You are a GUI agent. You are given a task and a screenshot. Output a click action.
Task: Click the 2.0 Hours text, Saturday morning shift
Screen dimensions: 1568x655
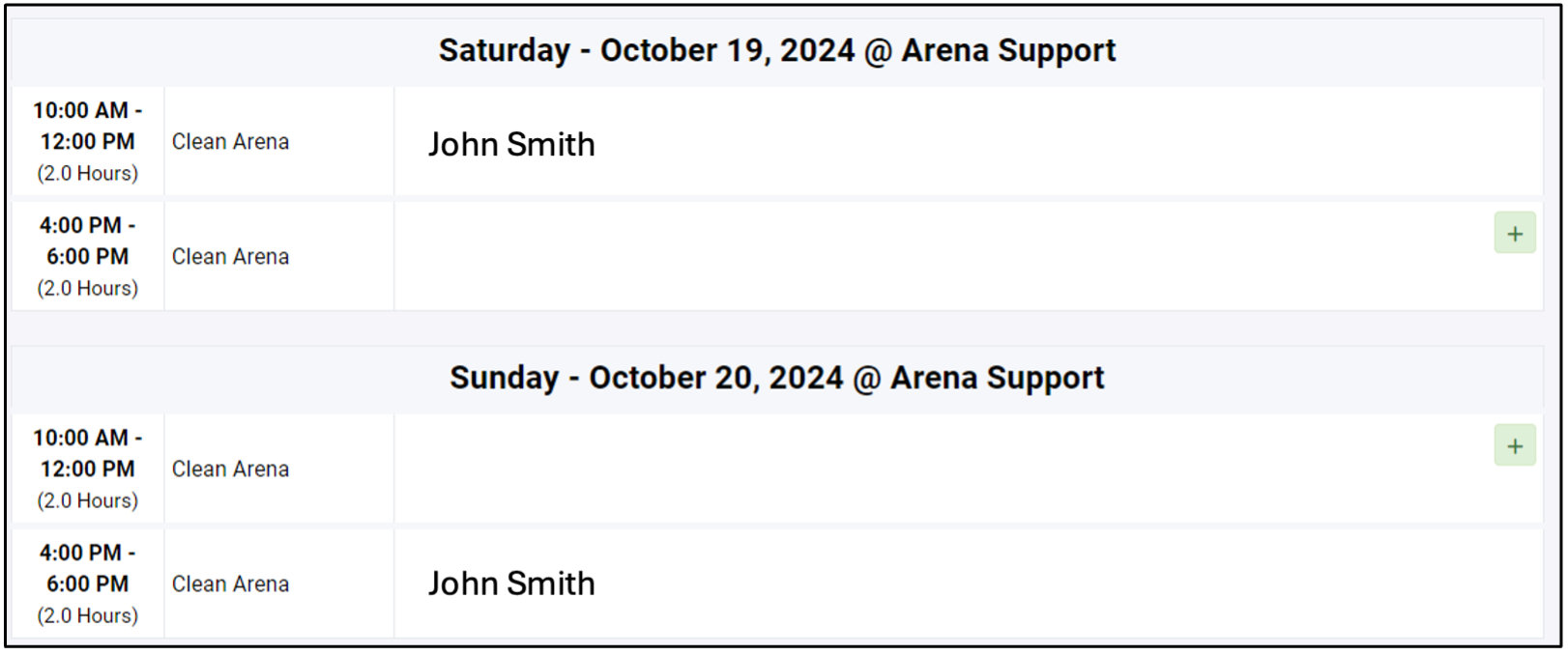[87, 174]
